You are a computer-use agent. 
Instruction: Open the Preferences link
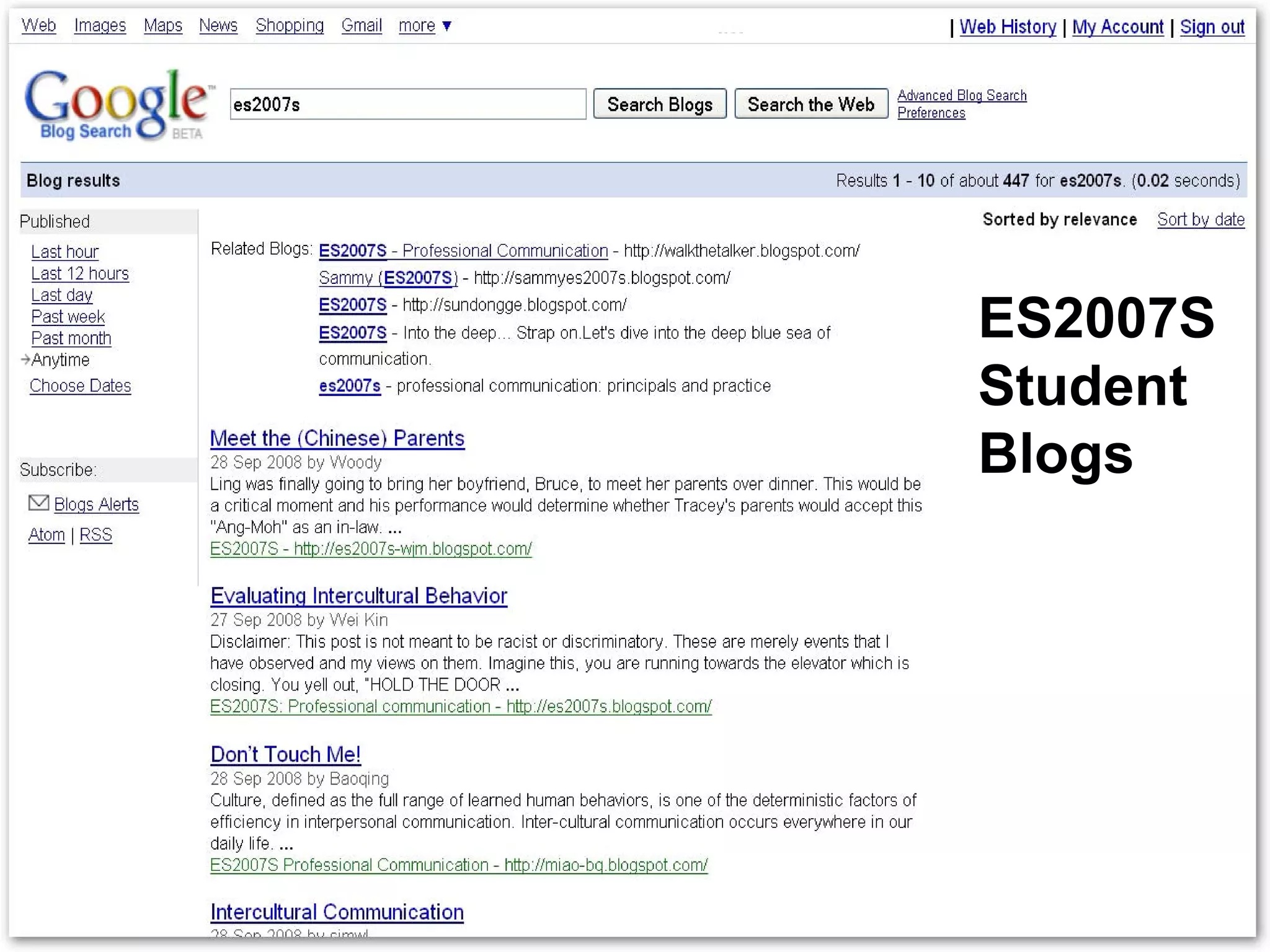(x=931, y=113)
